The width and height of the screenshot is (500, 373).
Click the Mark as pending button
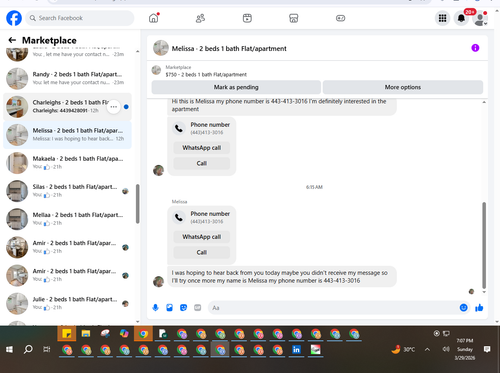[x=236, y=87]
